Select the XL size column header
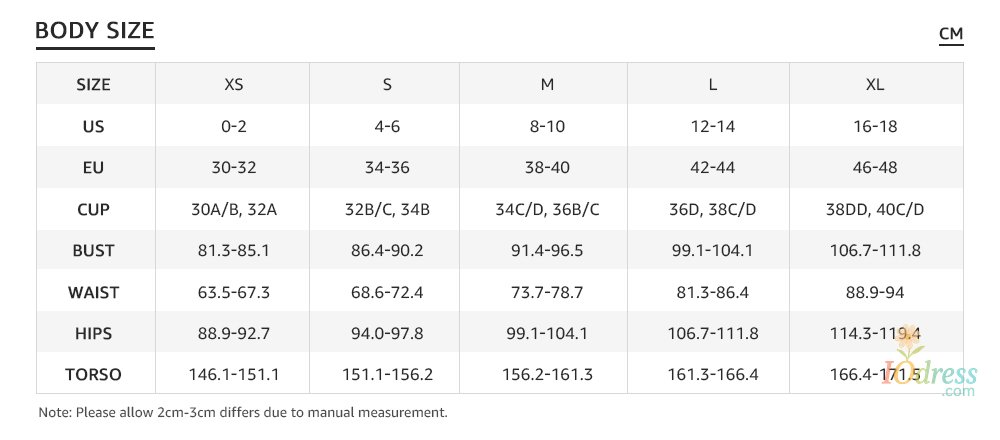Image resolution: width=1000 pixels, height=440 pixels. [875, 85]
